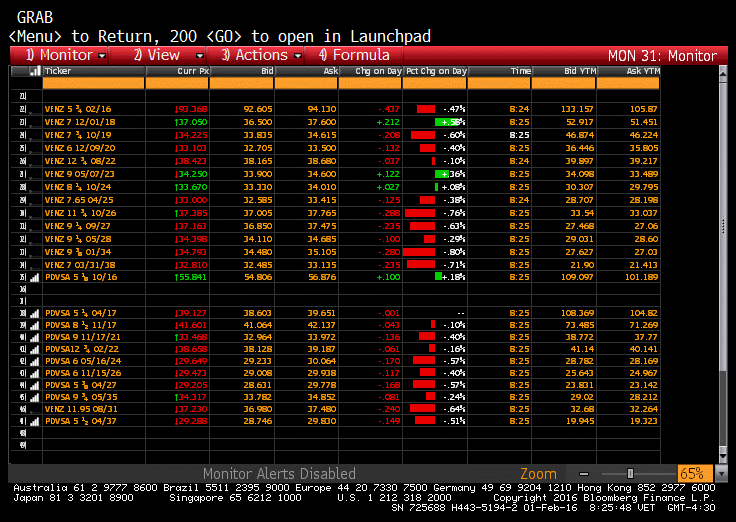This screenshot has height=522, width=736.
Task: Open the 1) Monitor menu
Action: [x=59, y=55]
